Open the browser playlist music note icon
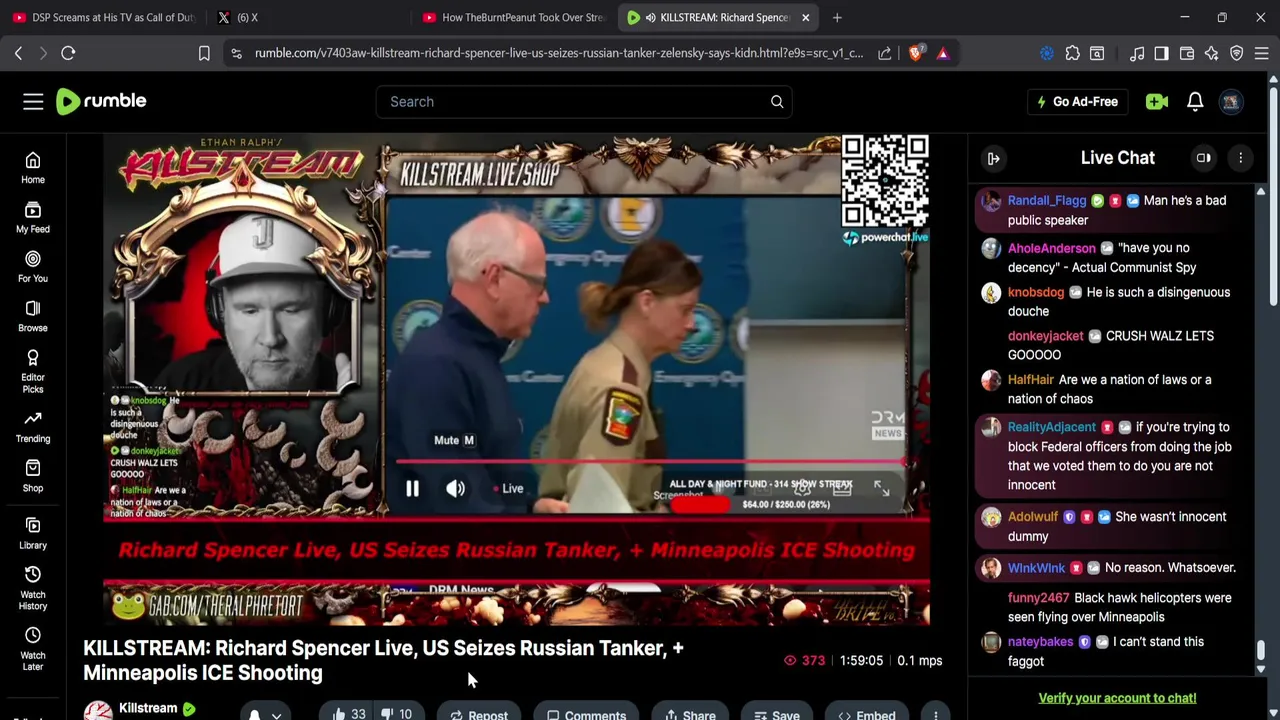The height and width of the screenshot is (720, 1280). point(1137,53)
